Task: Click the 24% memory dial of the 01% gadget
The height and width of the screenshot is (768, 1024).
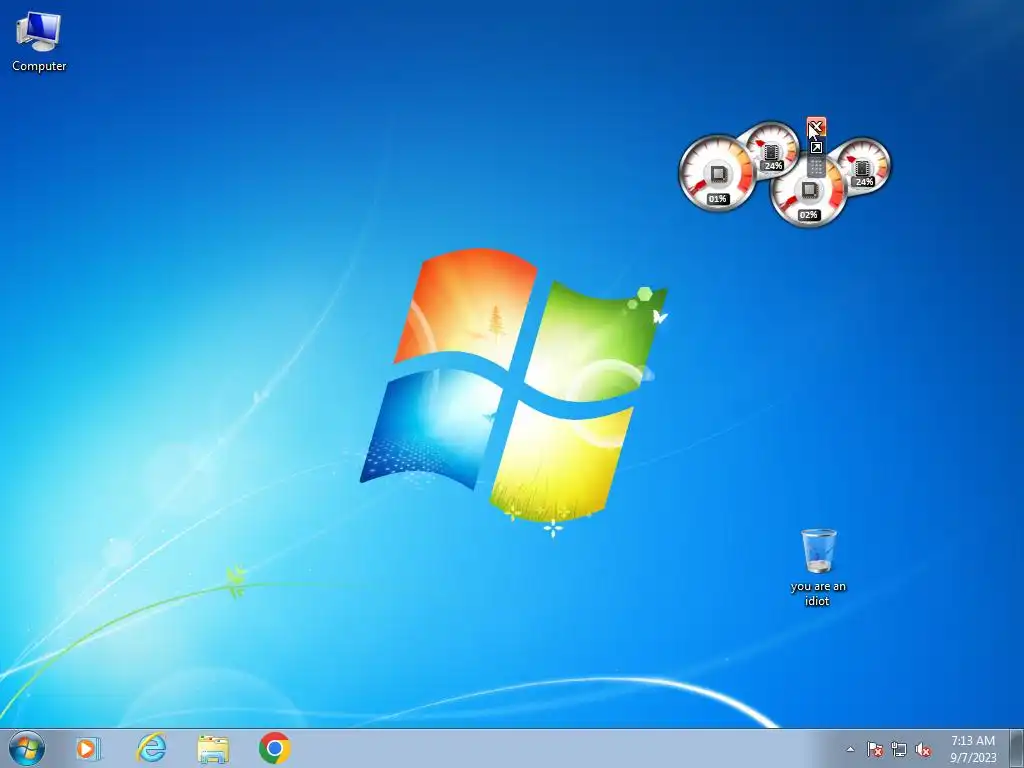Action: click(772, 150)
